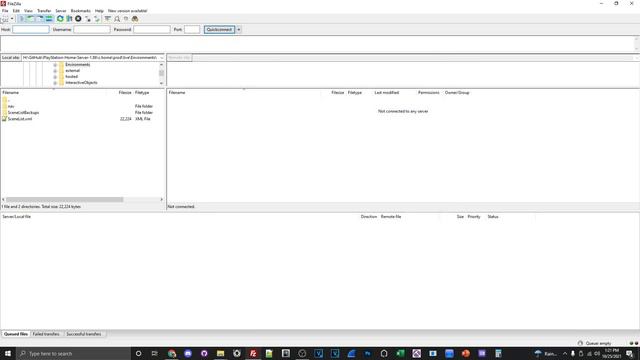Click the Password input field

151,29
